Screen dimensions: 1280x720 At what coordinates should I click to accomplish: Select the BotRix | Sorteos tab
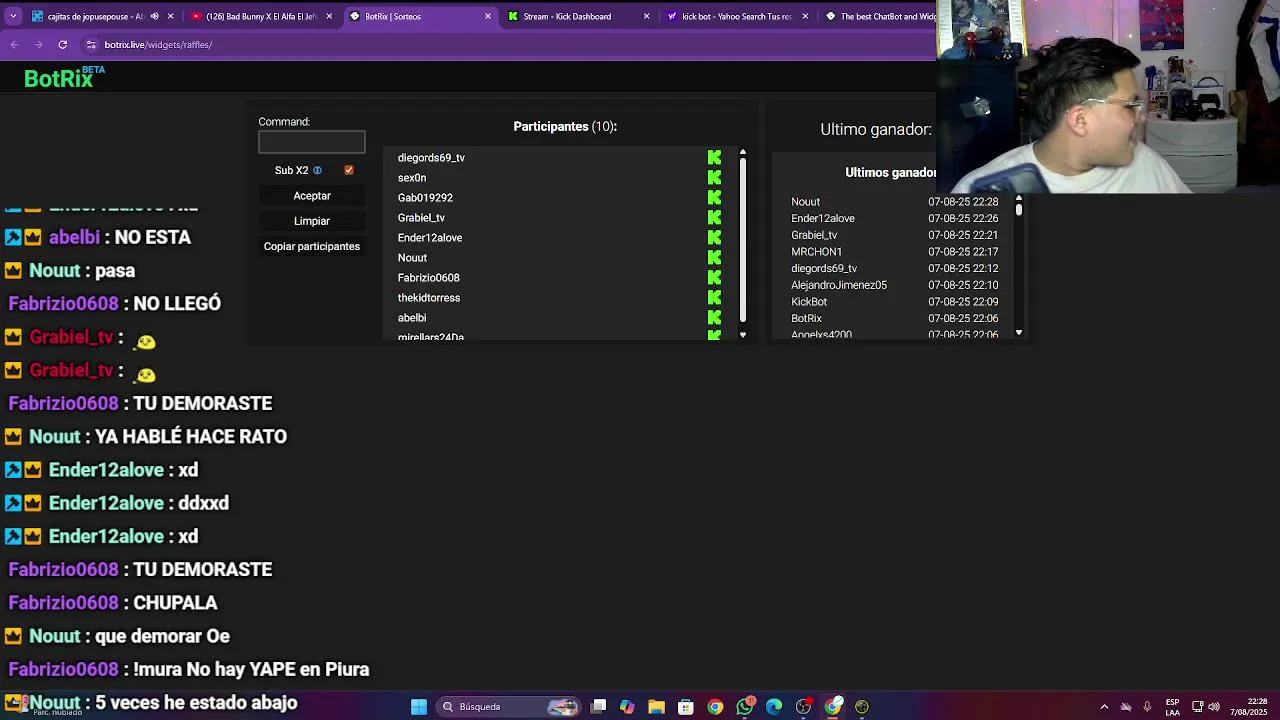click(x=420, y=16)
